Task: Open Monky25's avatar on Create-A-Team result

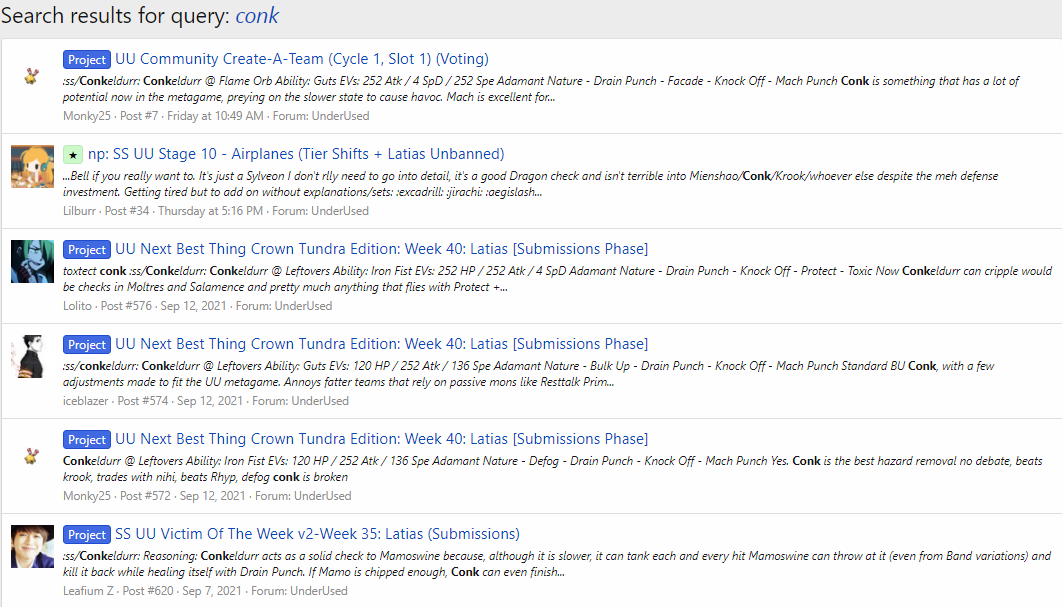Action: 32,76
